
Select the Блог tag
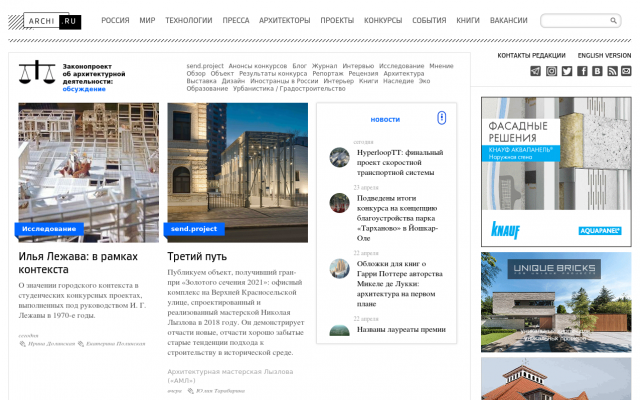(x=299, y=66)
